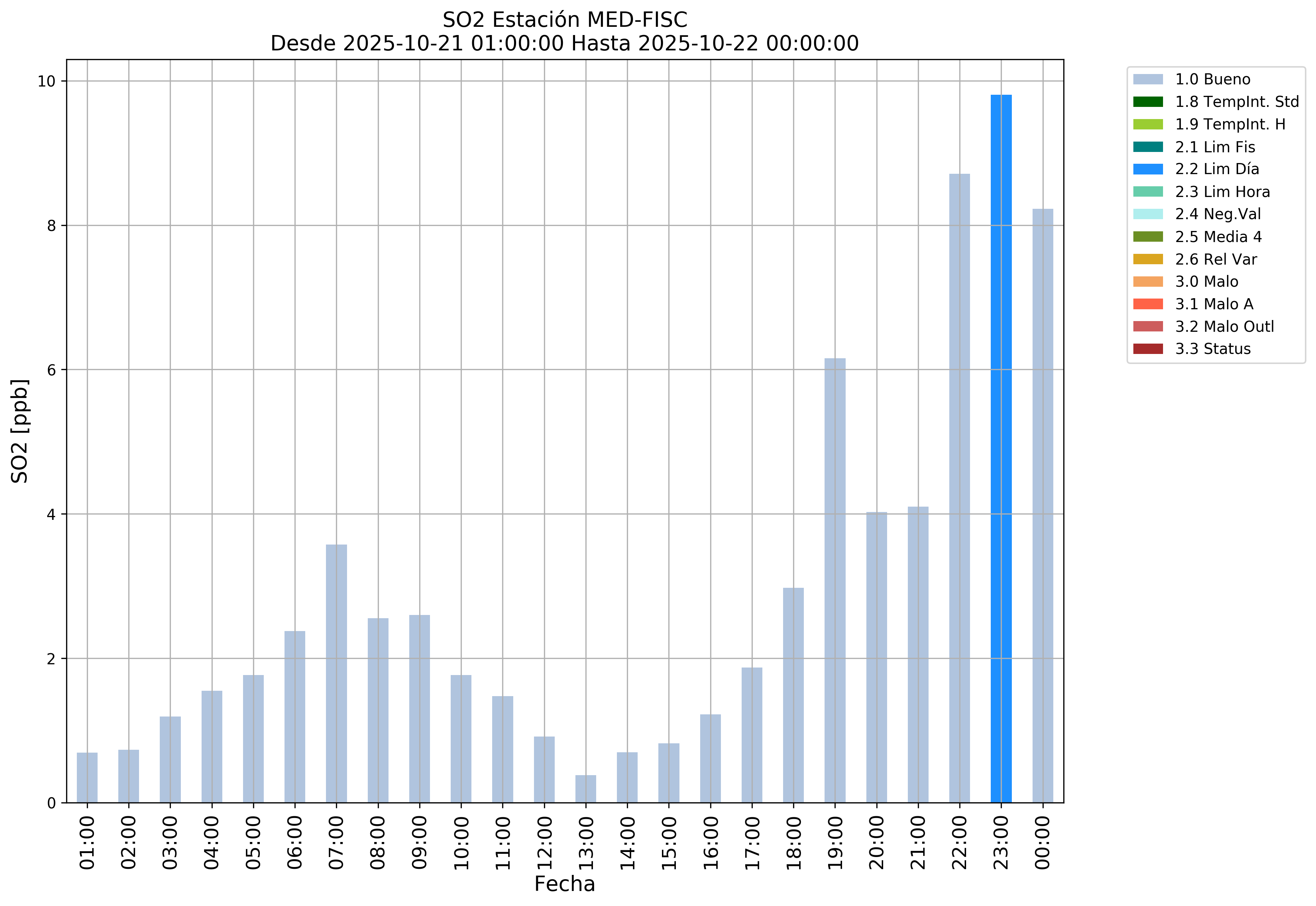Click the 3.3 Status legend swatch
The width and height of the screenshot is (1316, 906).
pos(1147,349)
